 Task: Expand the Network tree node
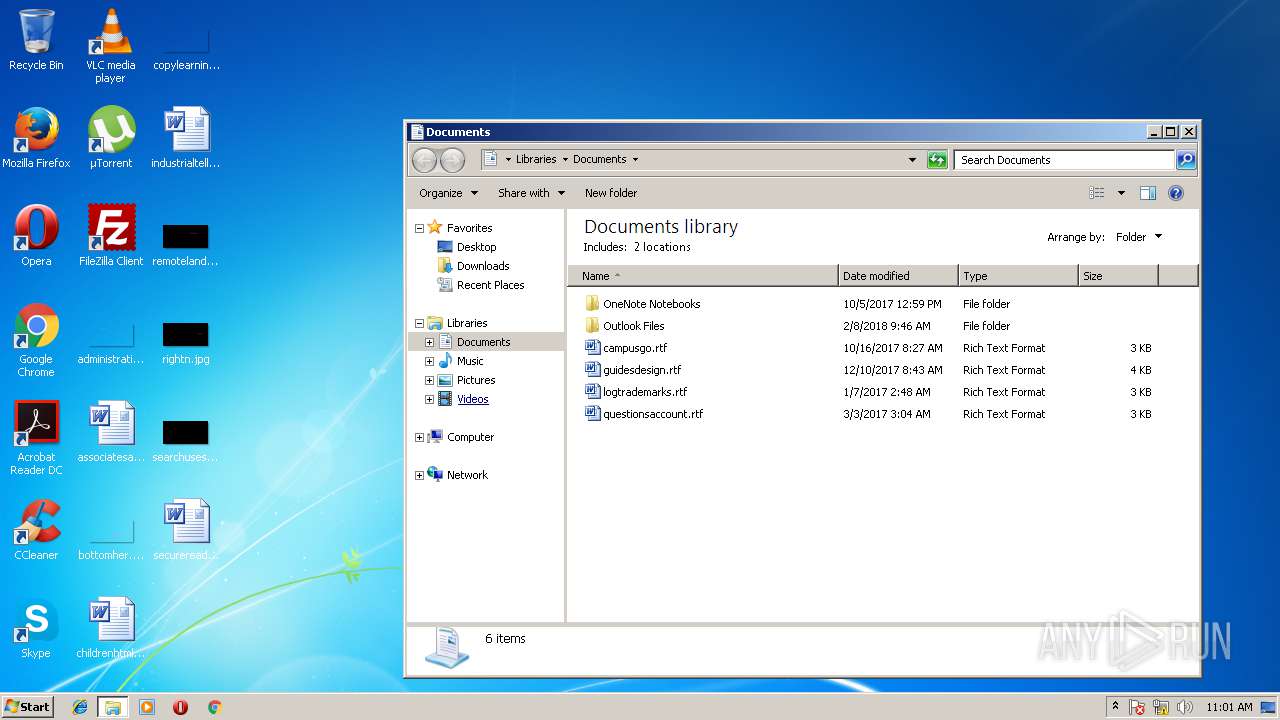pos(419,475)
